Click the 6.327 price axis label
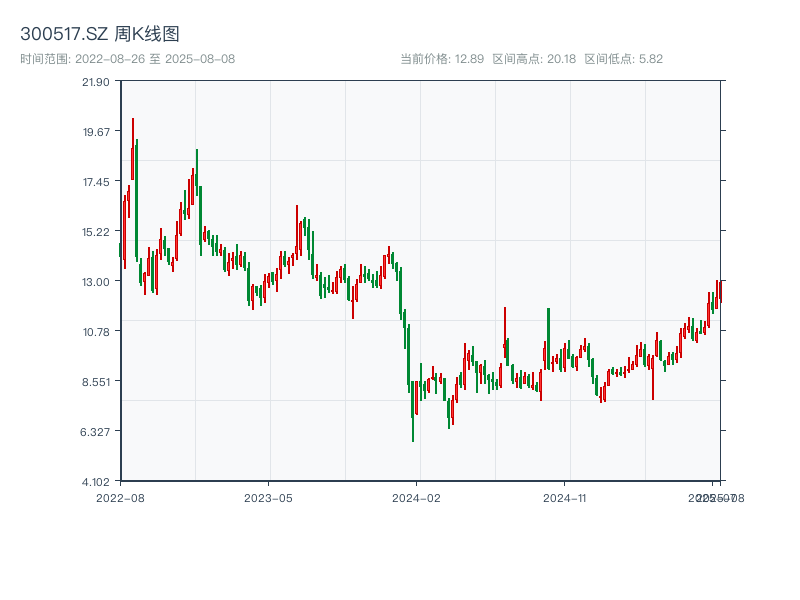The image size is (800, 600). pos(96,431)
